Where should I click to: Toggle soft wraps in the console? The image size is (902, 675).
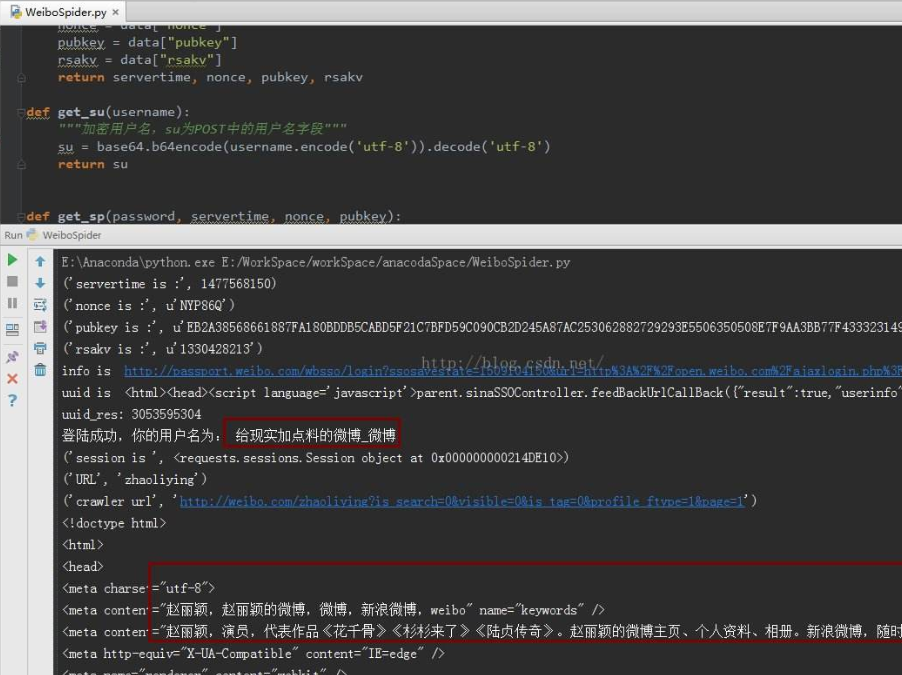click(x=40, y=303)
